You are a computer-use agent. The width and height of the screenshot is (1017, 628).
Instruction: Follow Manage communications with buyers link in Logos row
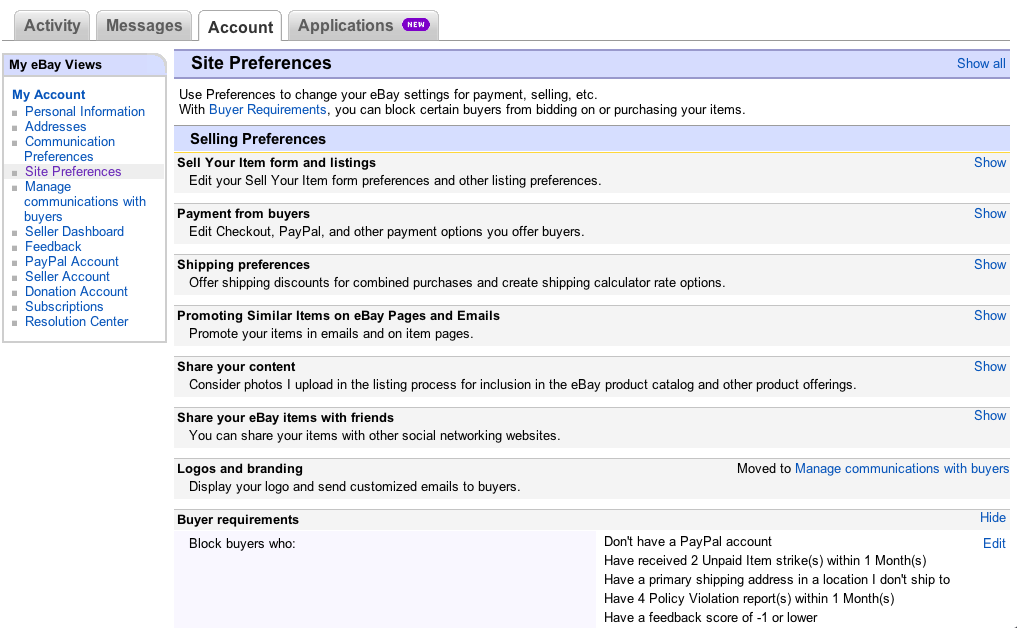(901, 468)
